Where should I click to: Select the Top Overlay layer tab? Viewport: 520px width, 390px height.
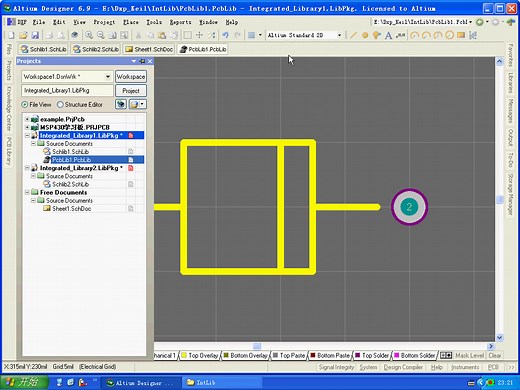[x=200, y=355]
